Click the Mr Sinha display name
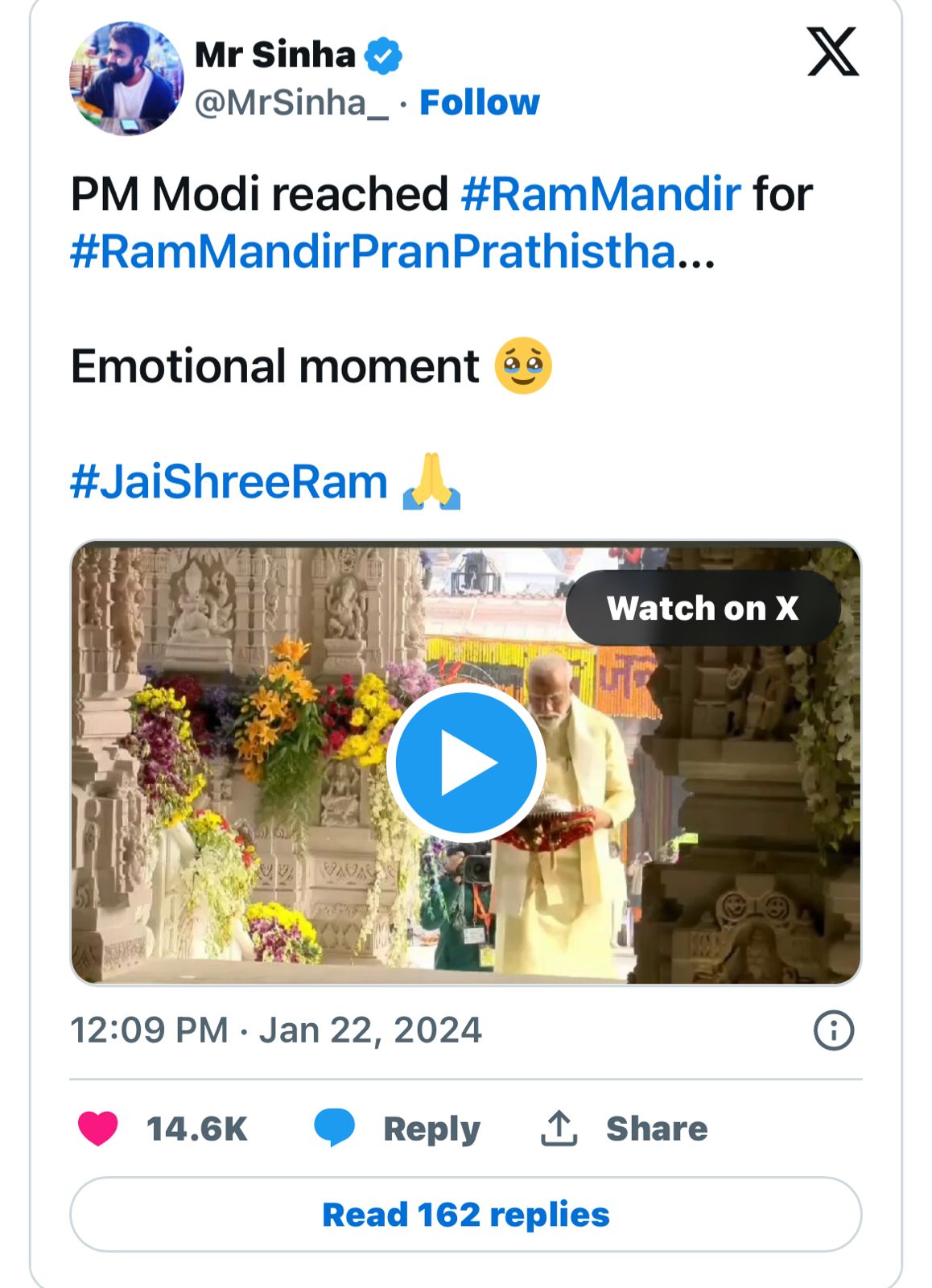 [275, 55]
